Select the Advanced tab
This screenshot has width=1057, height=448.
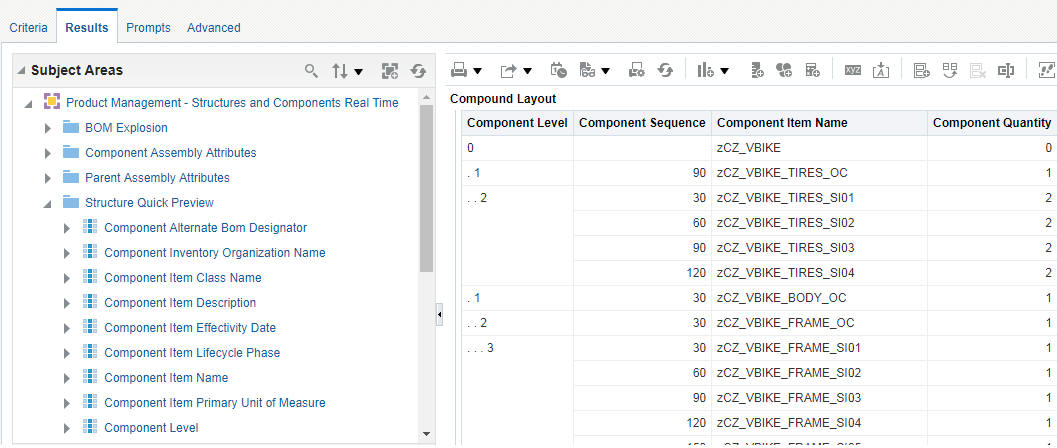pyautogui.click(x=213, y=28)
